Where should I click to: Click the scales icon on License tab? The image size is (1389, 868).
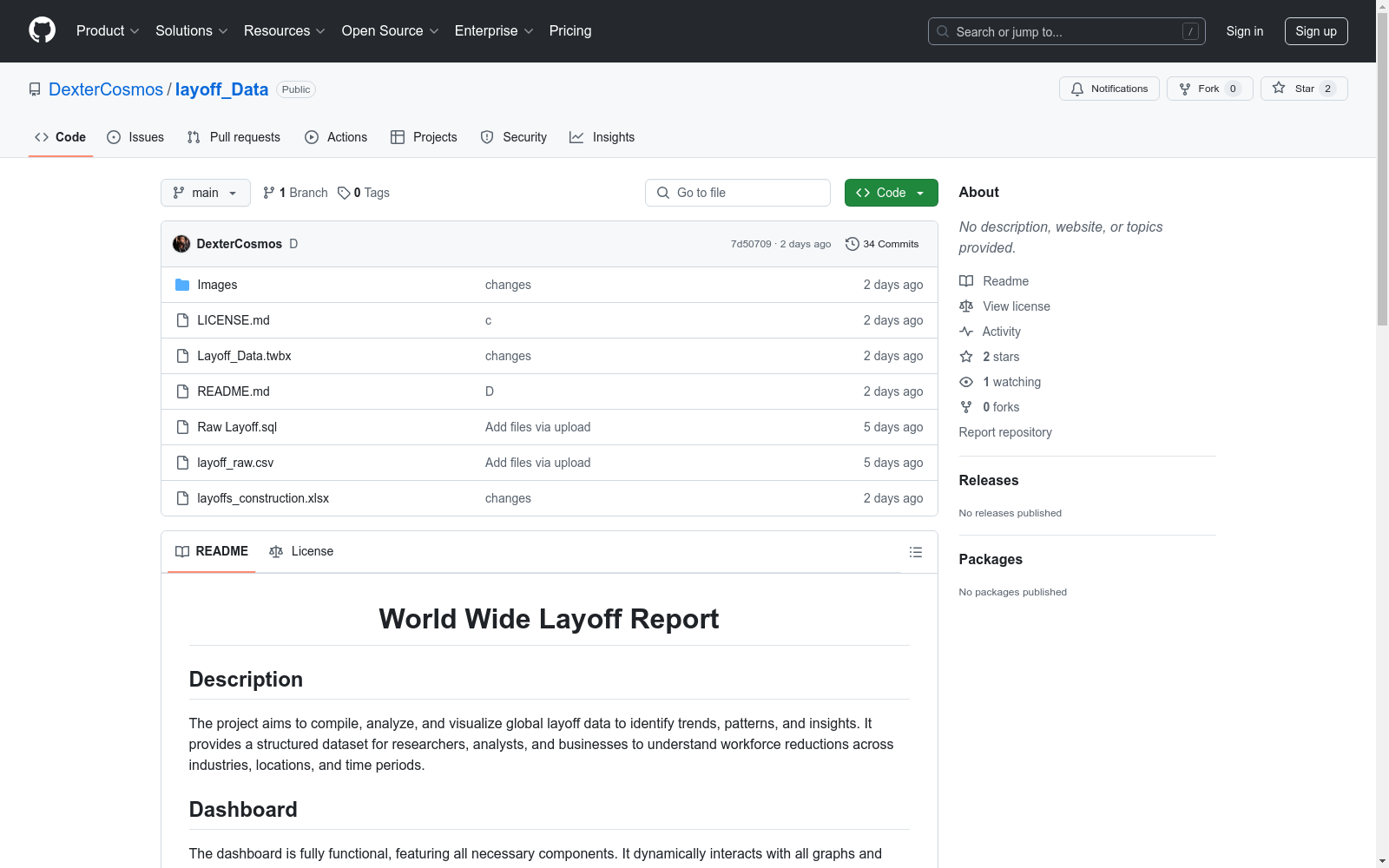click(276, 552)
